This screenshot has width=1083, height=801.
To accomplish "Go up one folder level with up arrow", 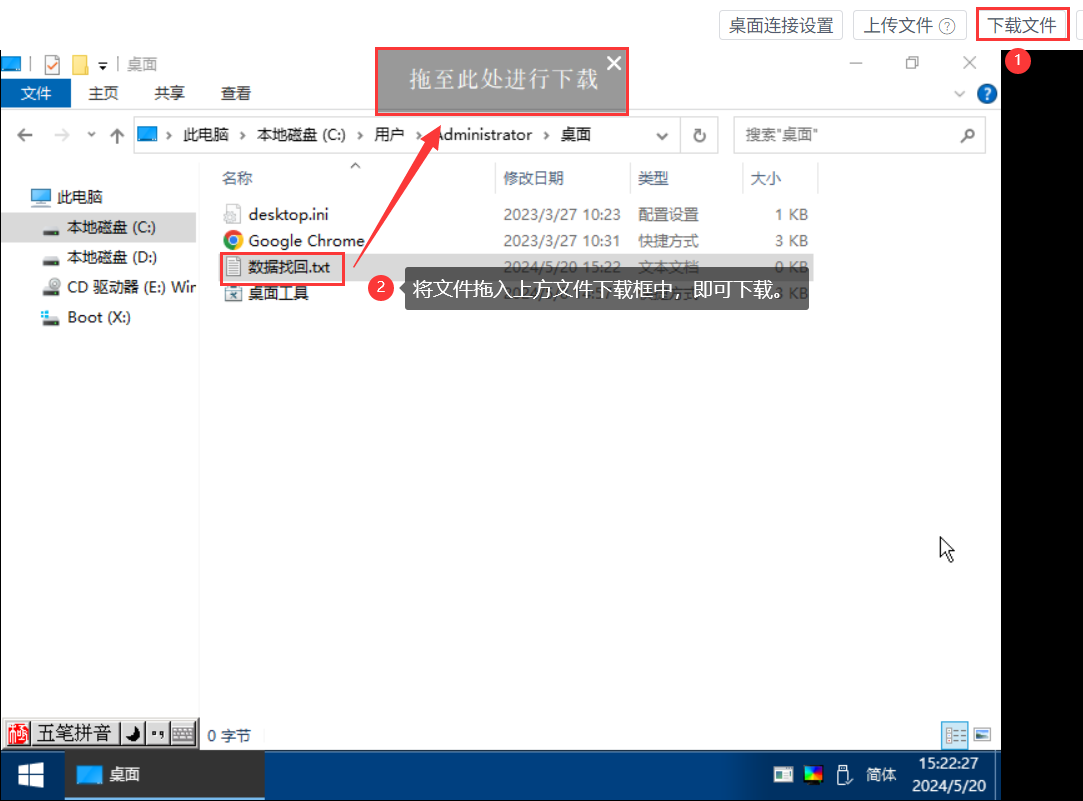I will (117, 135).
